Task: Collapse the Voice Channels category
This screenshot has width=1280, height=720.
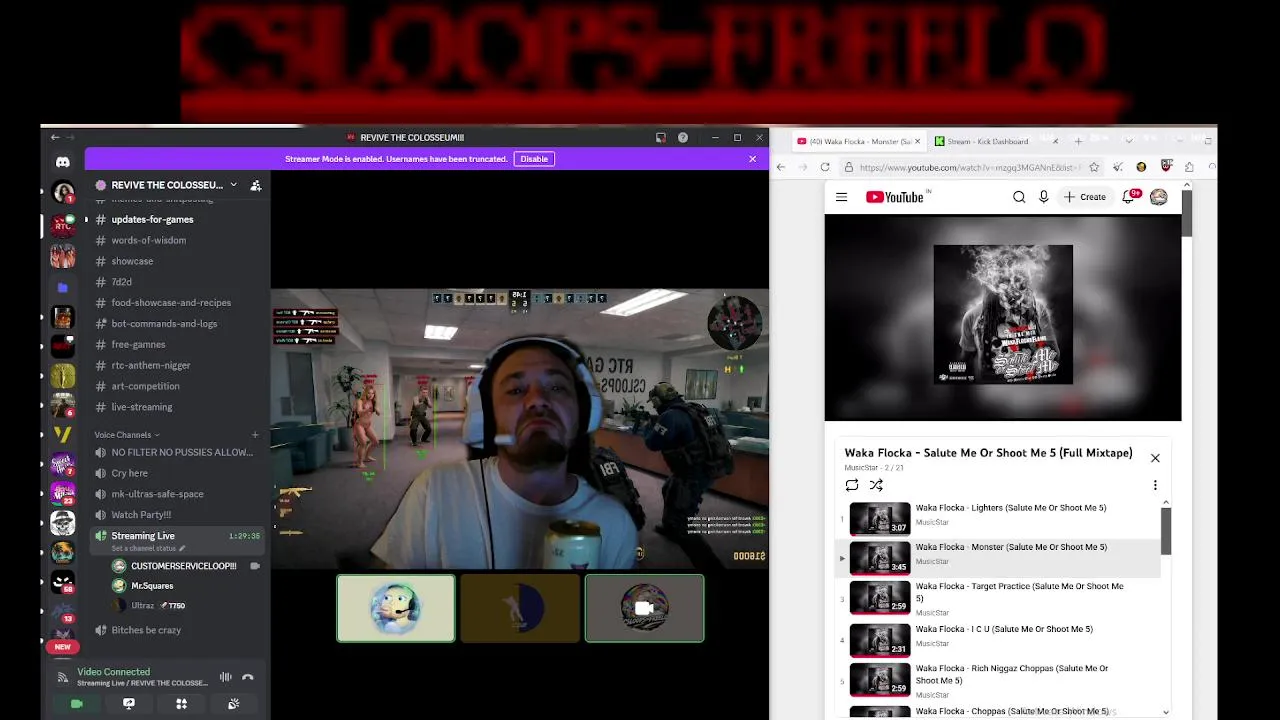Action: 127,435
